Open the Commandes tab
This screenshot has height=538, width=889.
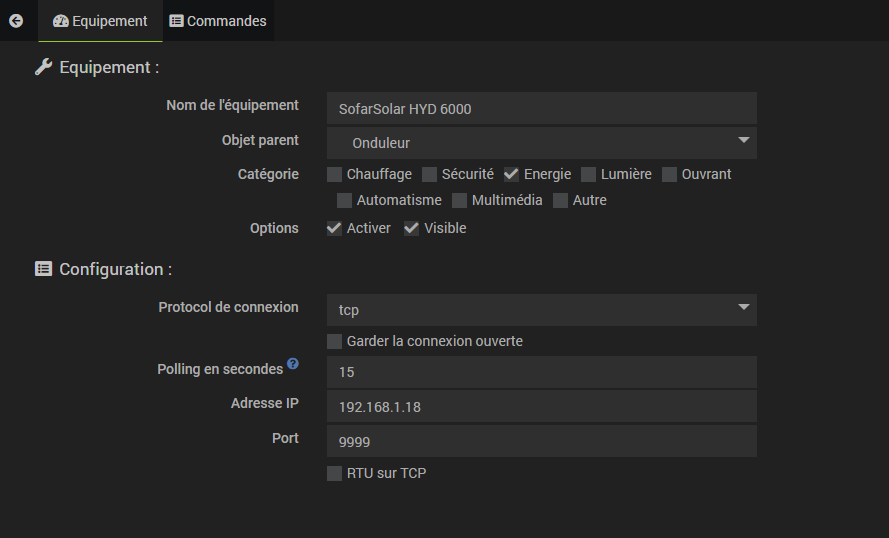coord(218,21)
